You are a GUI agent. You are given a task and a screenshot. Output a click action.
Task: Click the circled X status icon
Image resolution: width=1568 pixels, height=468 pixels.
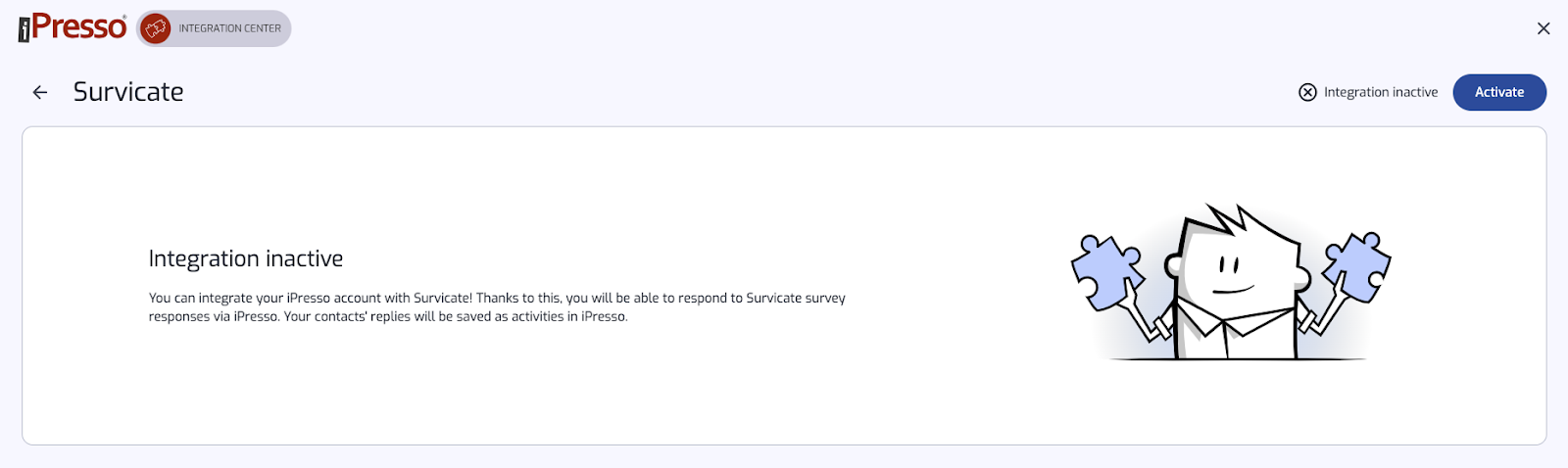click(1307, 92)
